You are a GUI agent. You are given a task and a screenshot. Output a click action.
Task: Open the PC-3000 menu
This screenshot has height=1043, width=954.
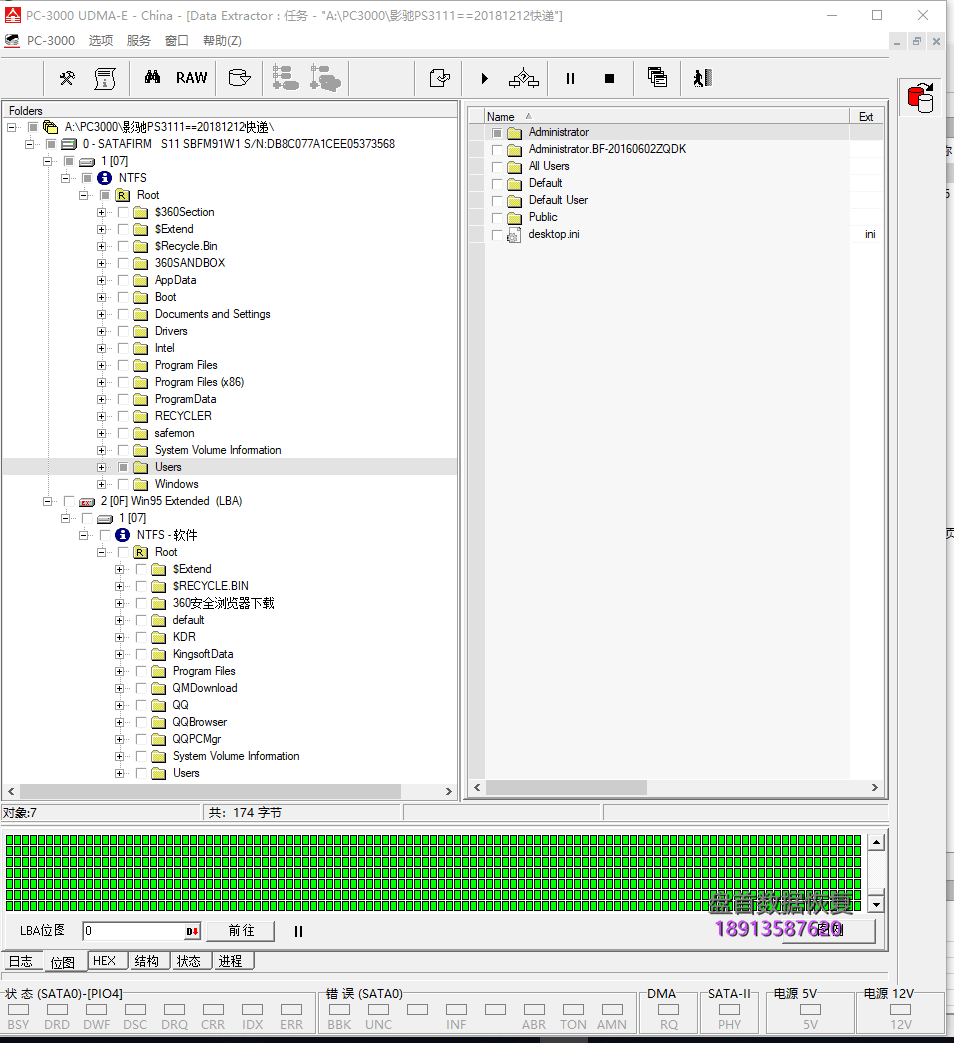pos(51,41)
